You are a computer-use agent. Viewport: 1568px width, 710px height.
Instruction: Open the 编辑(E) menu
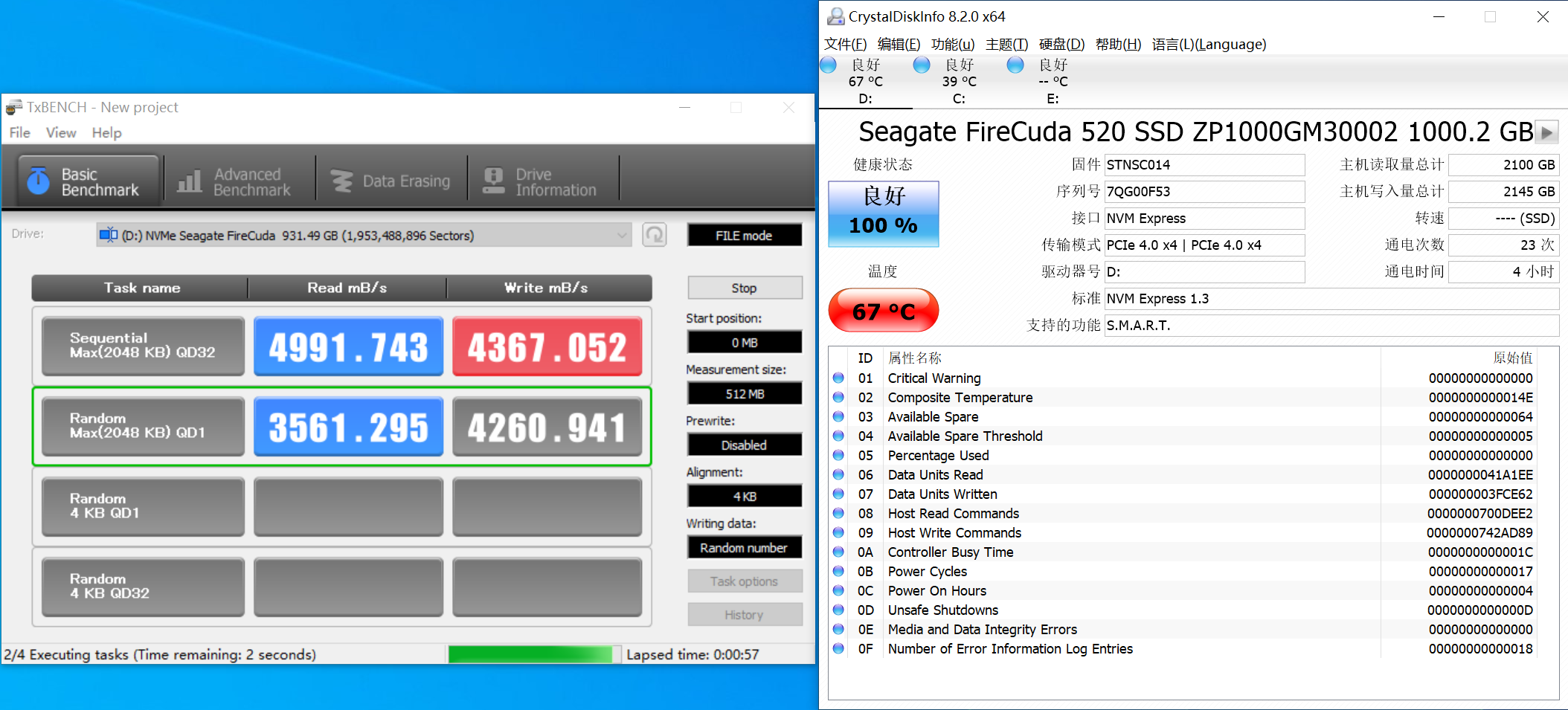pyautogui.click(x=899, y=44)
